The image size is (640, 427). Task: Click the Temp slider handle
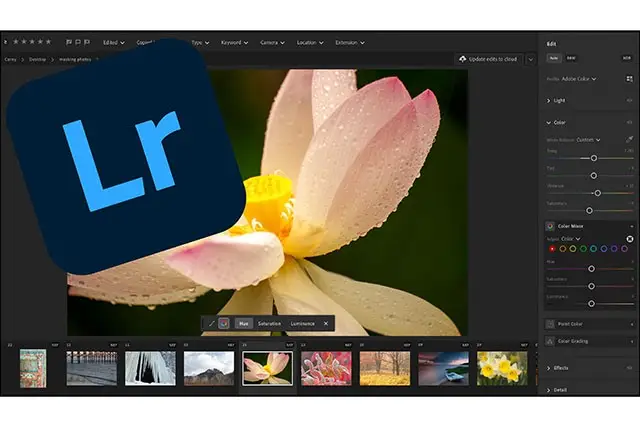pos(594,158)
